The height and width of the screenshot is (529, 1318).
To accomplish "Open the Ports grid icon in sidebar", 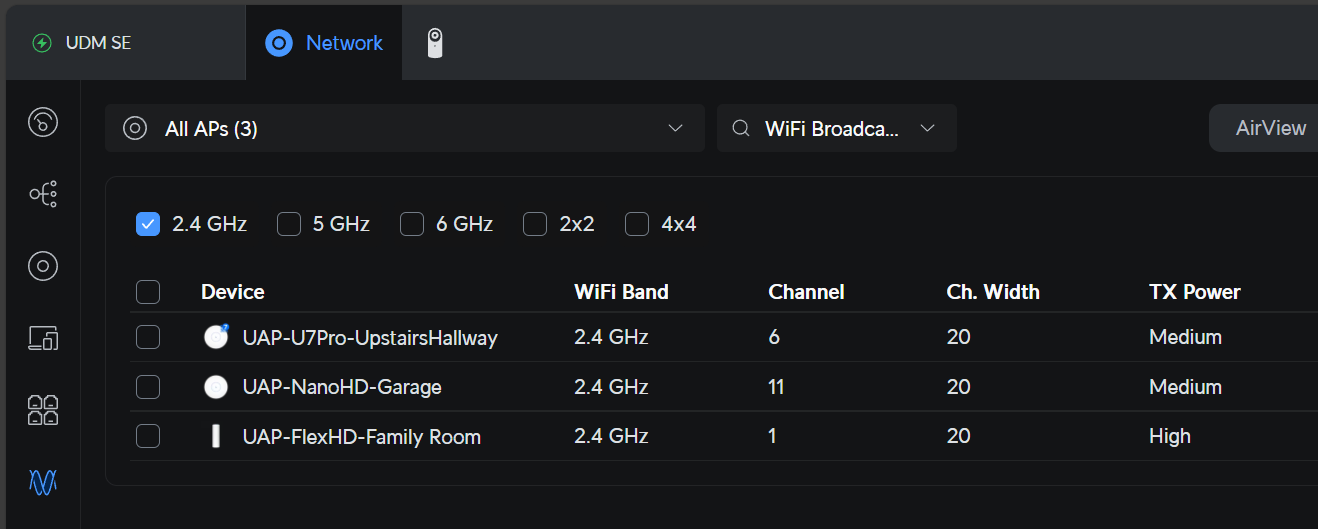I will tap(43, 410).
